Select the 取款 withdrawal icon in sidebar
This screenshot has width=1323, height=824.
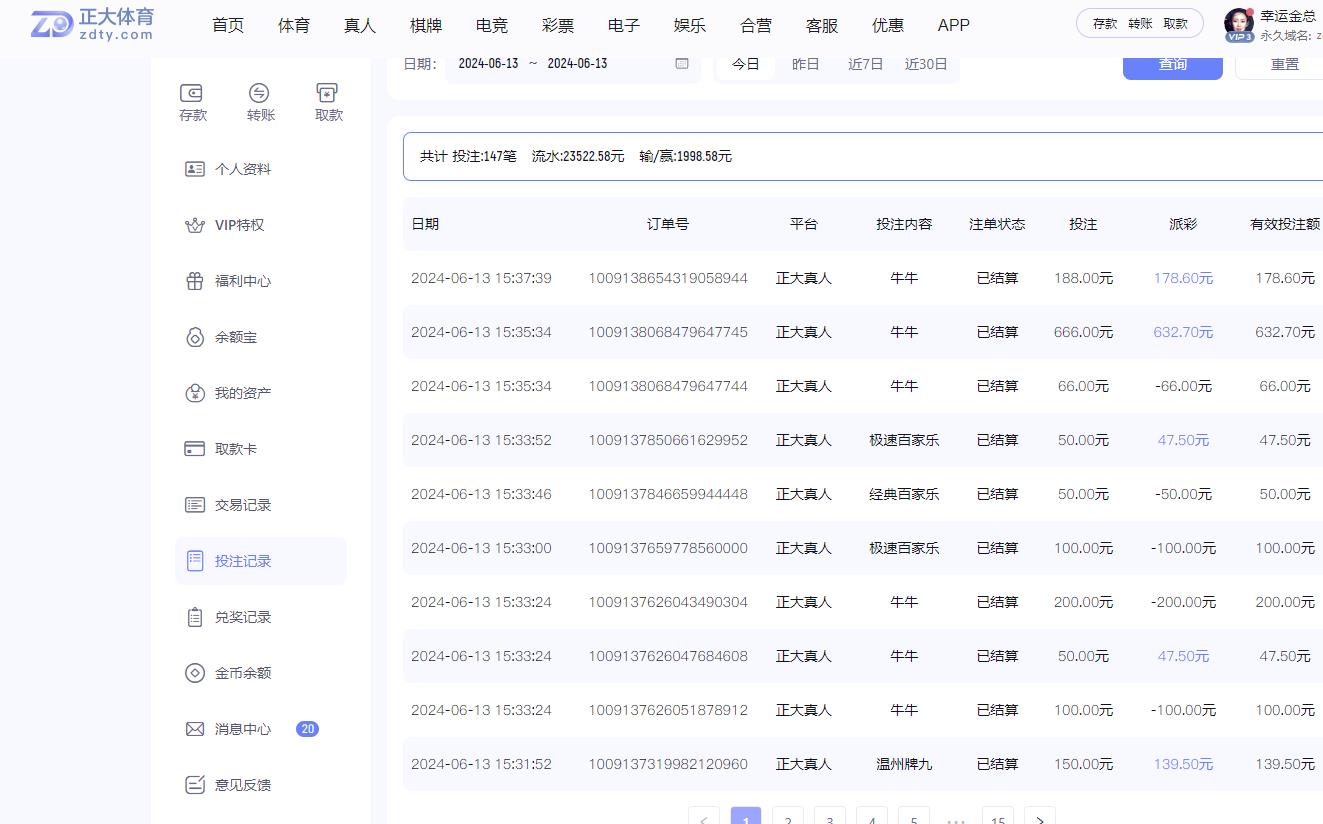pos(327,92)
